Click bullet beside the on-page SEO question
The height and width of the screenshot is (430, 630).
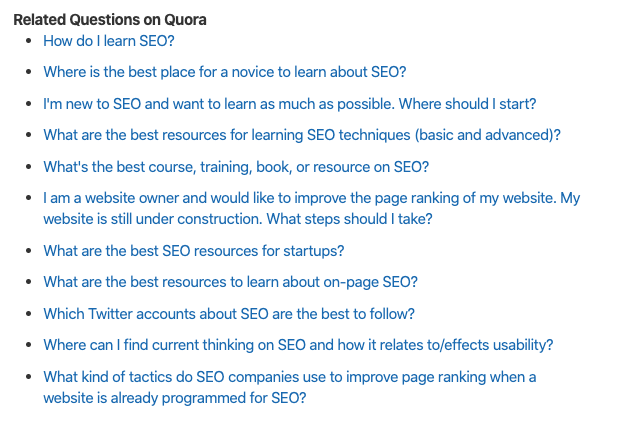[x=29, y=282]
